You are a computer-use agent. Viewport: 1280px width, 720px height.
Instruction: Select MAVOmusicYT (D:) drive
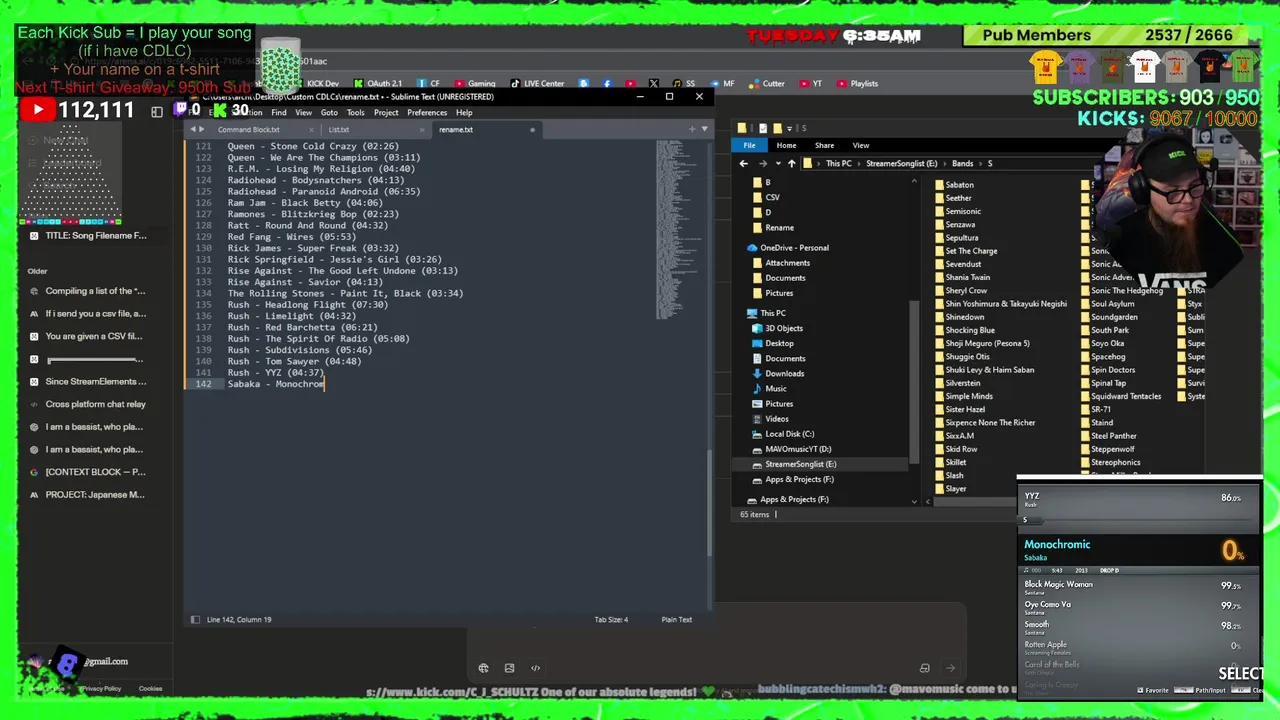click(x=797, y=448)
